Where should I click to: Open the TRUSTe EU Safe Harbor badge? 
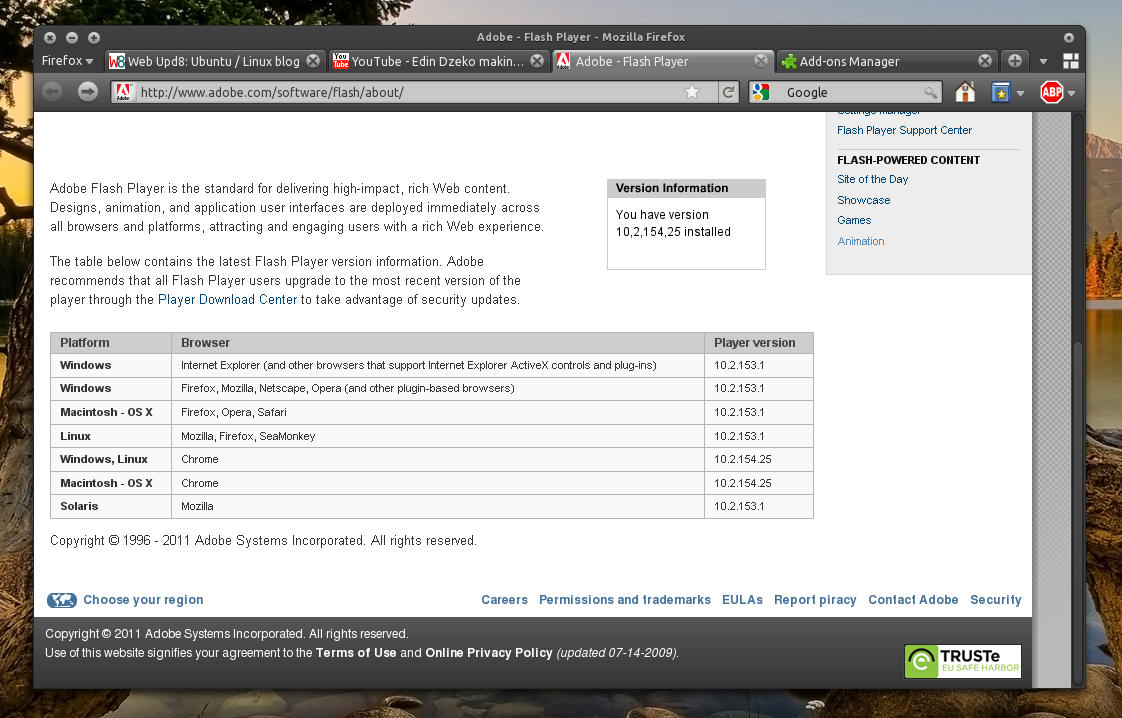962,661
